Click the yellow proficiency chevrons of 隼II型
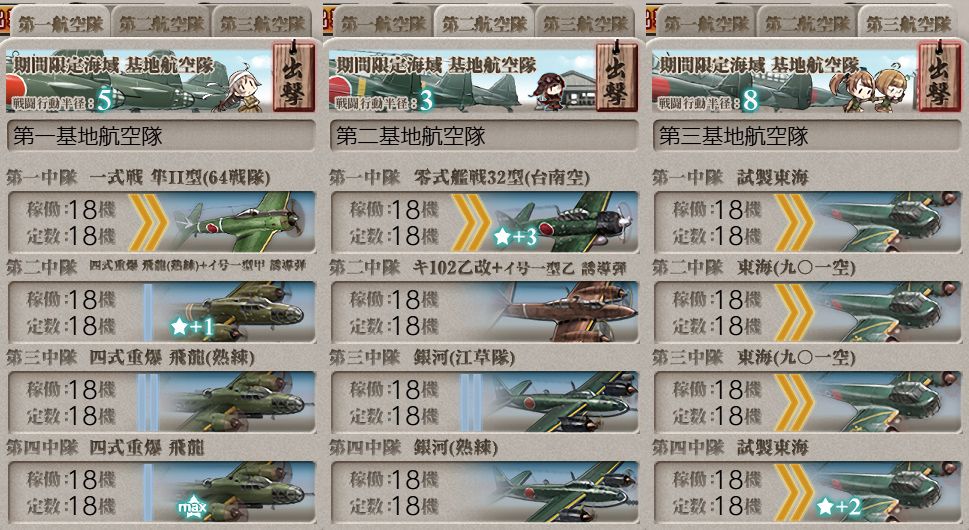Screen dimensions: 969x530 147,222
